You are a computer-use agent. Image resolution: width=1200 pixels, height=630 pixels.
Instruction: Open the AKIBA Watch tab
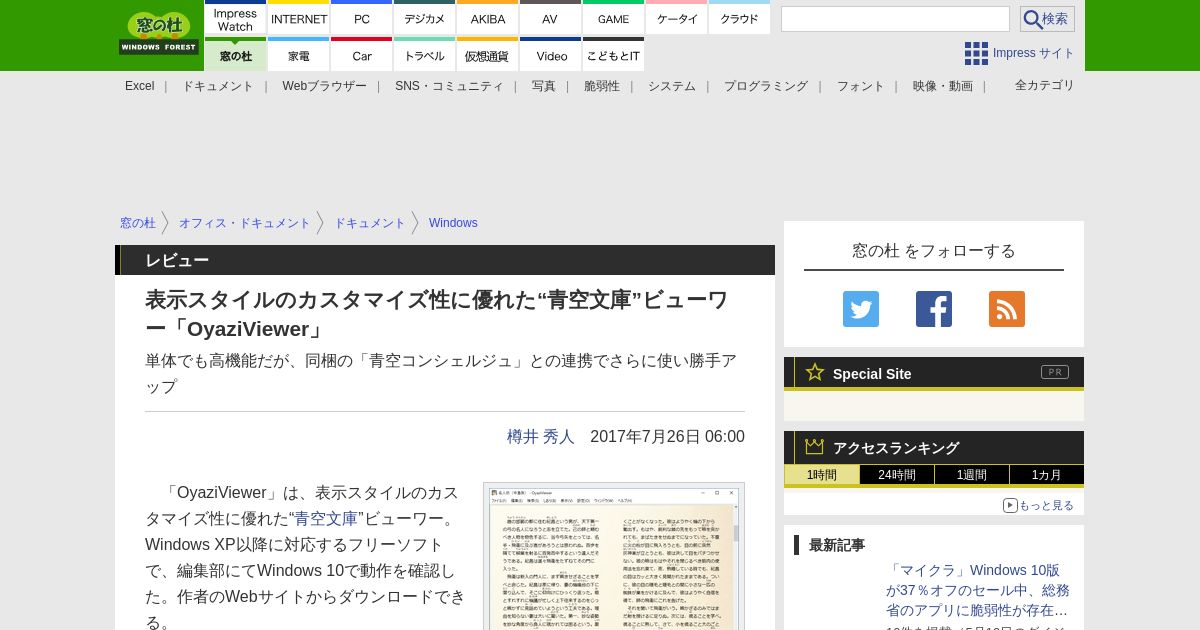click(x=488, y=18)
